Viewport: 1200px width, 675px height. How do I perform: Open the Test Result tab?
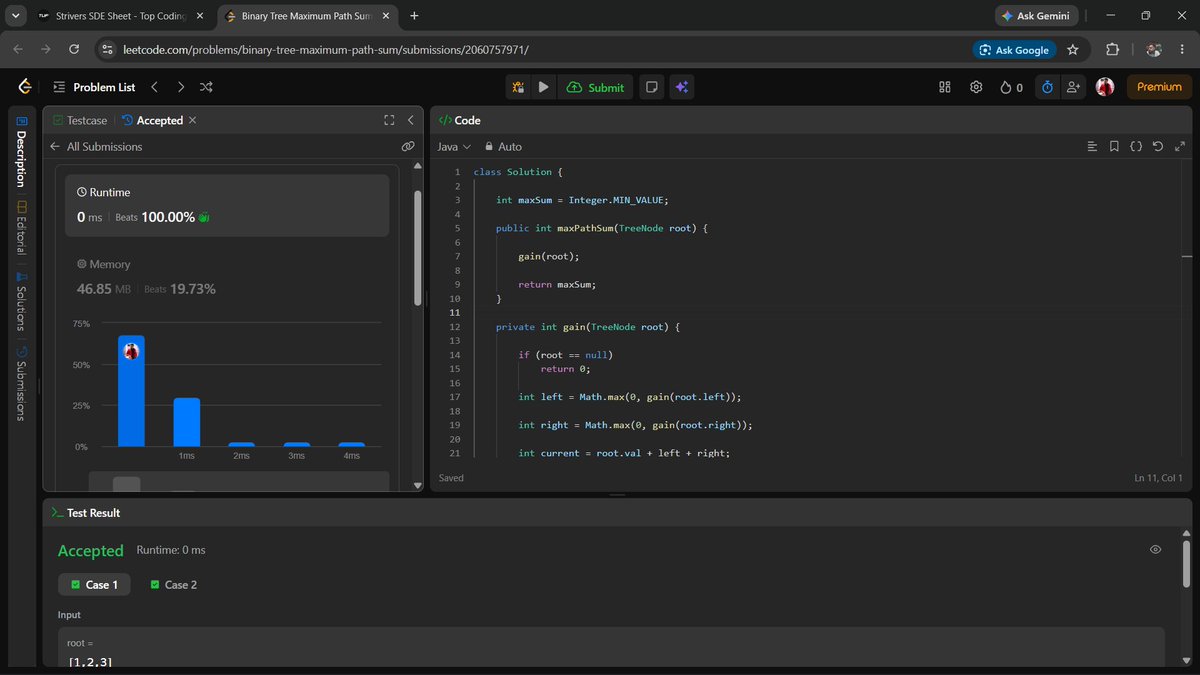(86, 513)
